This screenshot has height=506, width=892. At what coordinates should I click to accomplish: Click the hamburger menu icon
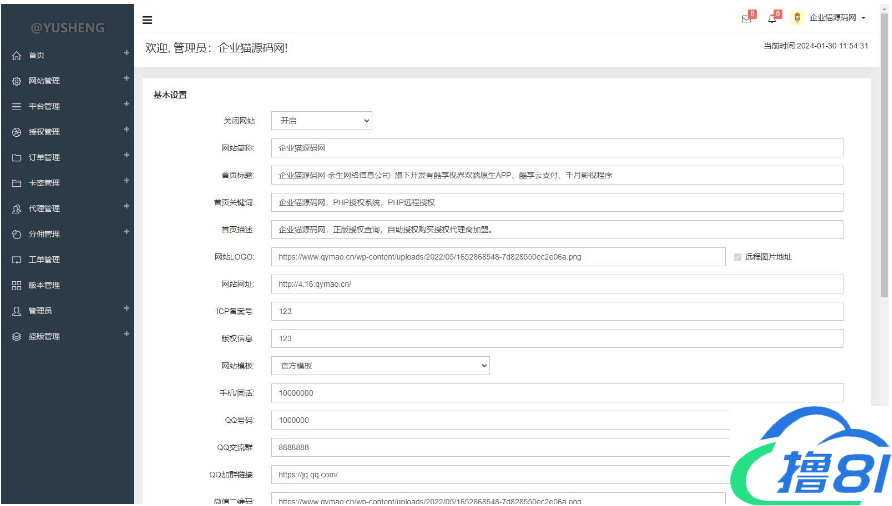click(148, 19)
